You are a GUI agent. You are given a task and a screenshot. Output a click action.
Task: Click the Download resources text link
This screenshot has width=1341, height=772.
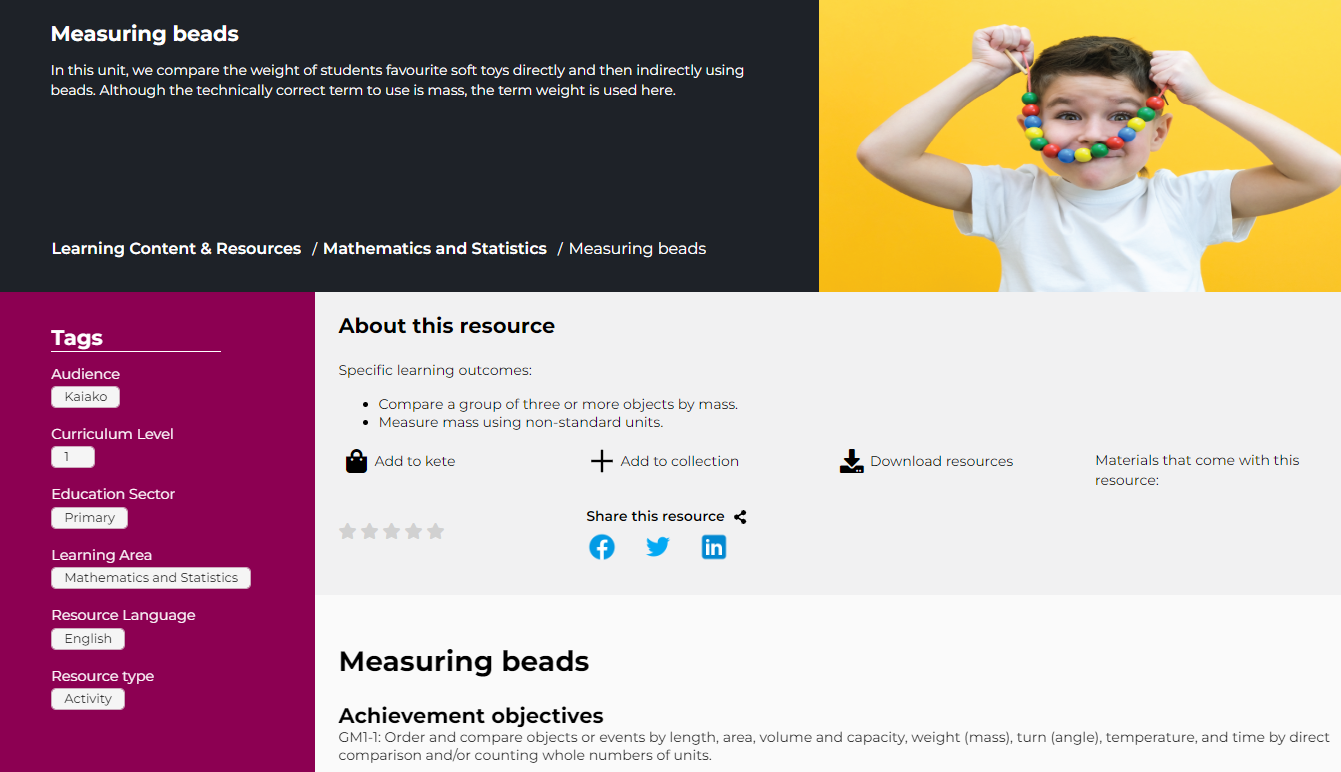pos(941,461)
